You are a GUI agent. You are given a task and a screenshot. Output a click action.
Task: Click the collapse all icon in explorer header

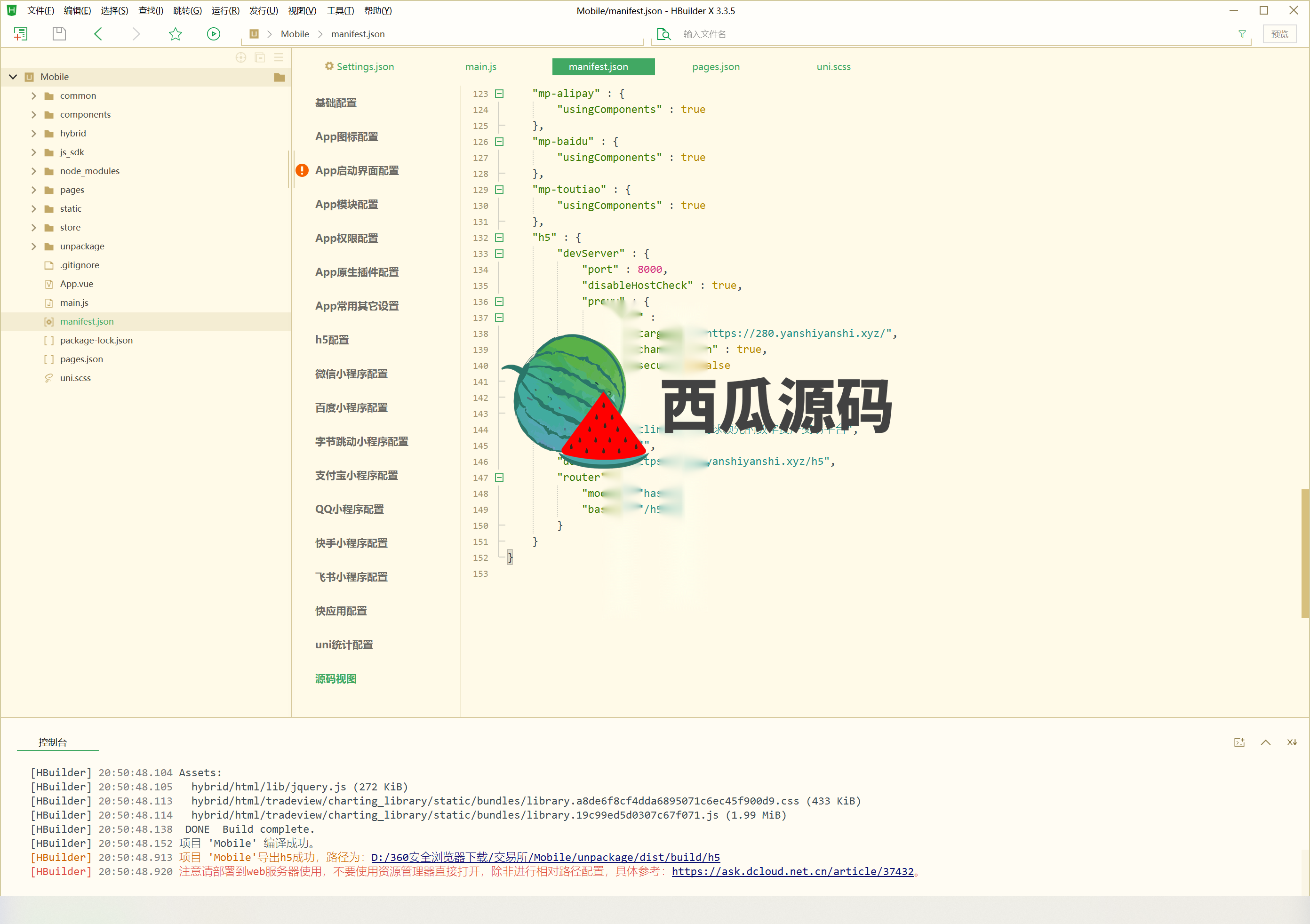tap(260, 57)
